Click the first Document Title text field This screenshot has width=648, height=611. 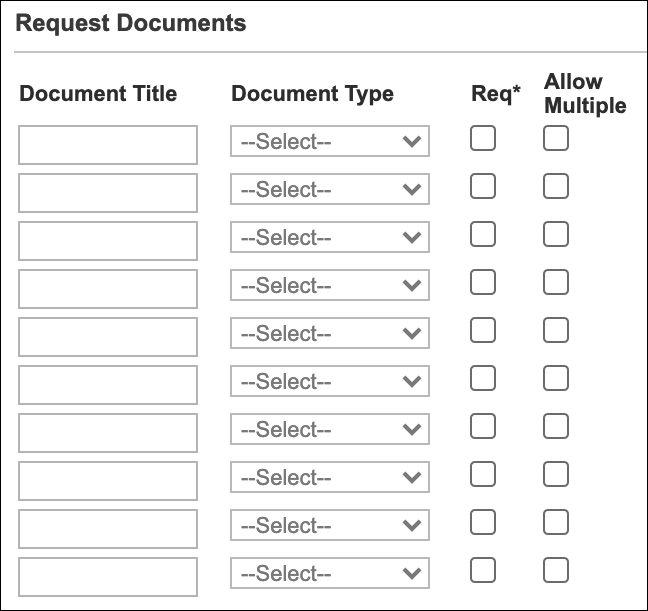point(108,145)
